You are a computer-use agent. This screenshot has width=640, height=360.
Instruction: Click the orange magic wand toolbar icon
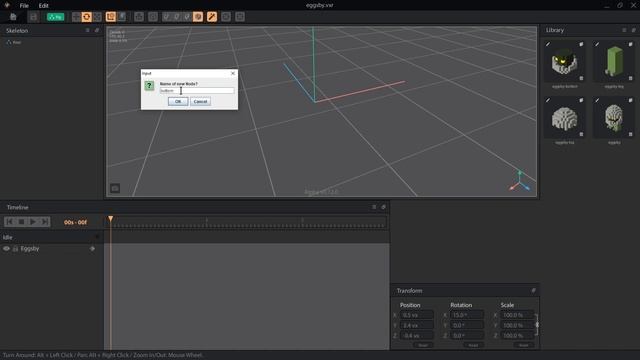(212, 17)
